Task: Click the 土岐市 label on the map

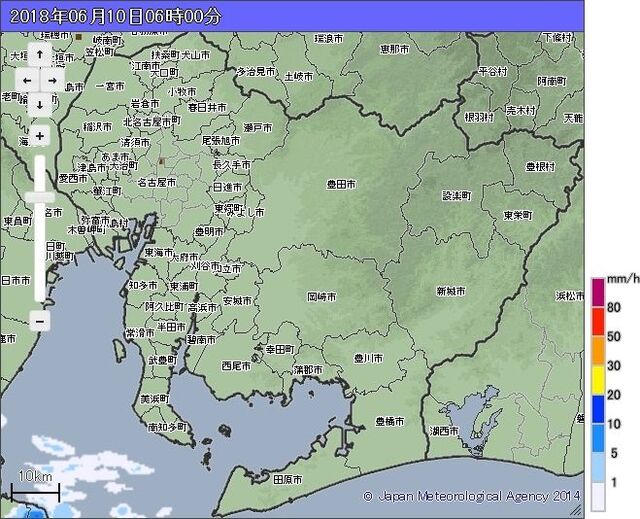Action: tap(299, 76)
